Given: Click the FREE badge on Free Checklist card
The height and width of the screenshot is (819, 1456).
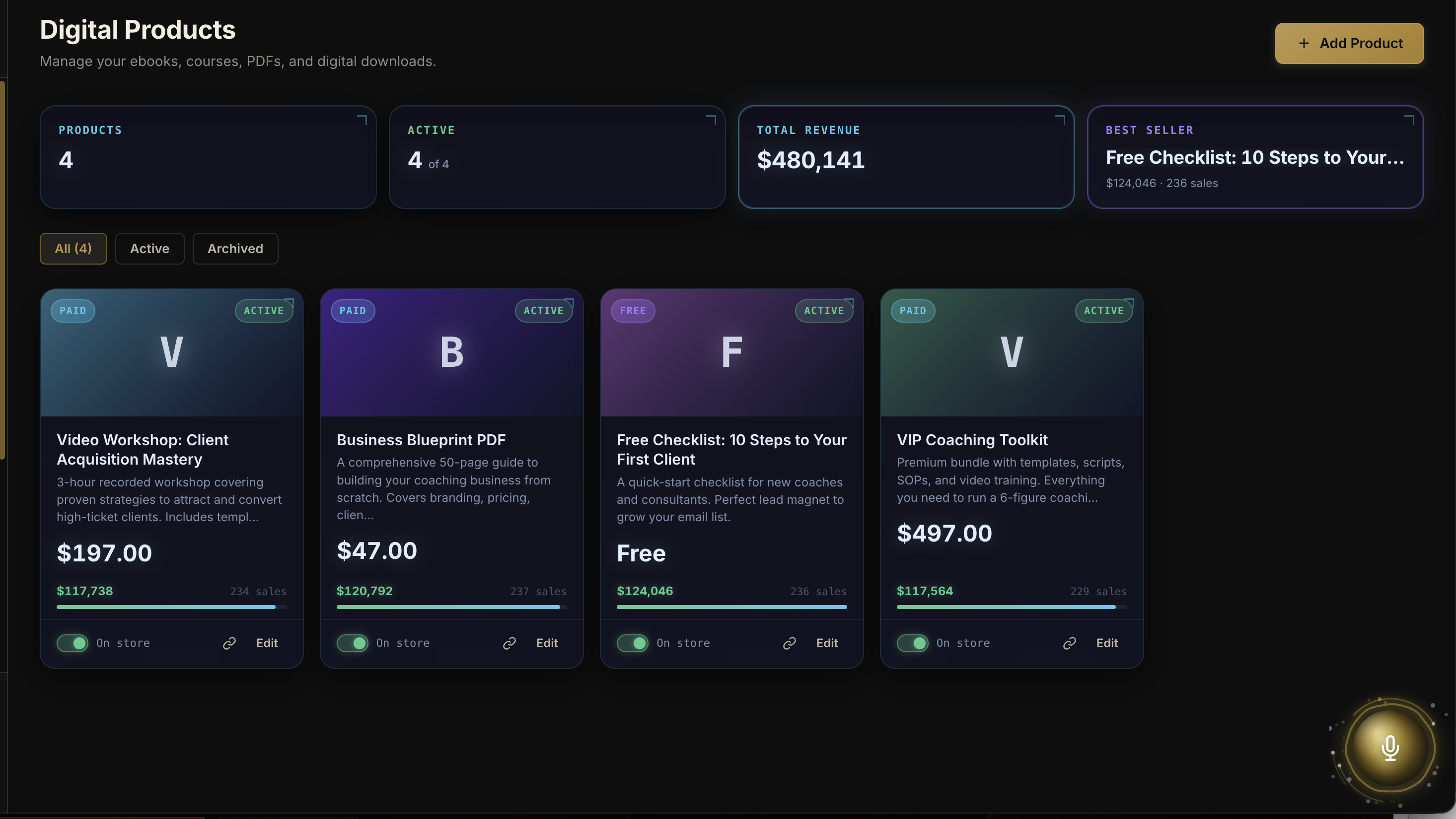Looking at the screenshot, I should 633,311.
